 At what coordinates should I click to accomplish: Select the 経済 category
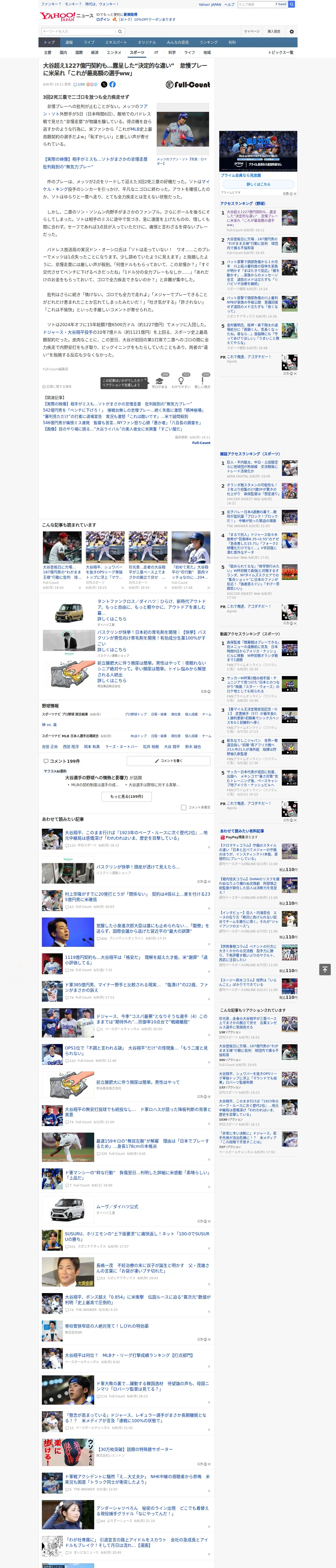[x=94, y=52]
